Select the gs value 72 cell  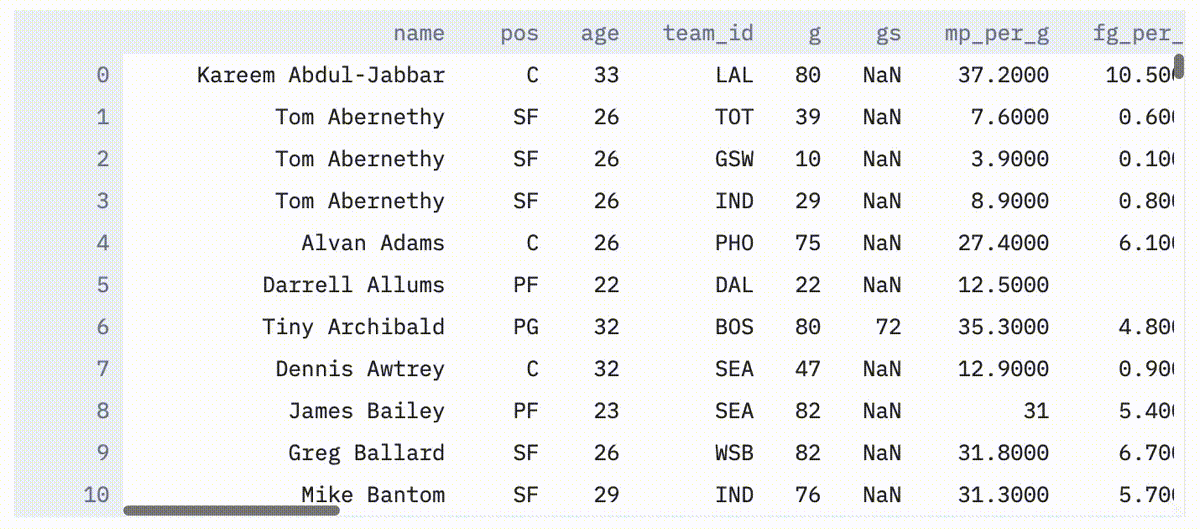coord(888,327)
